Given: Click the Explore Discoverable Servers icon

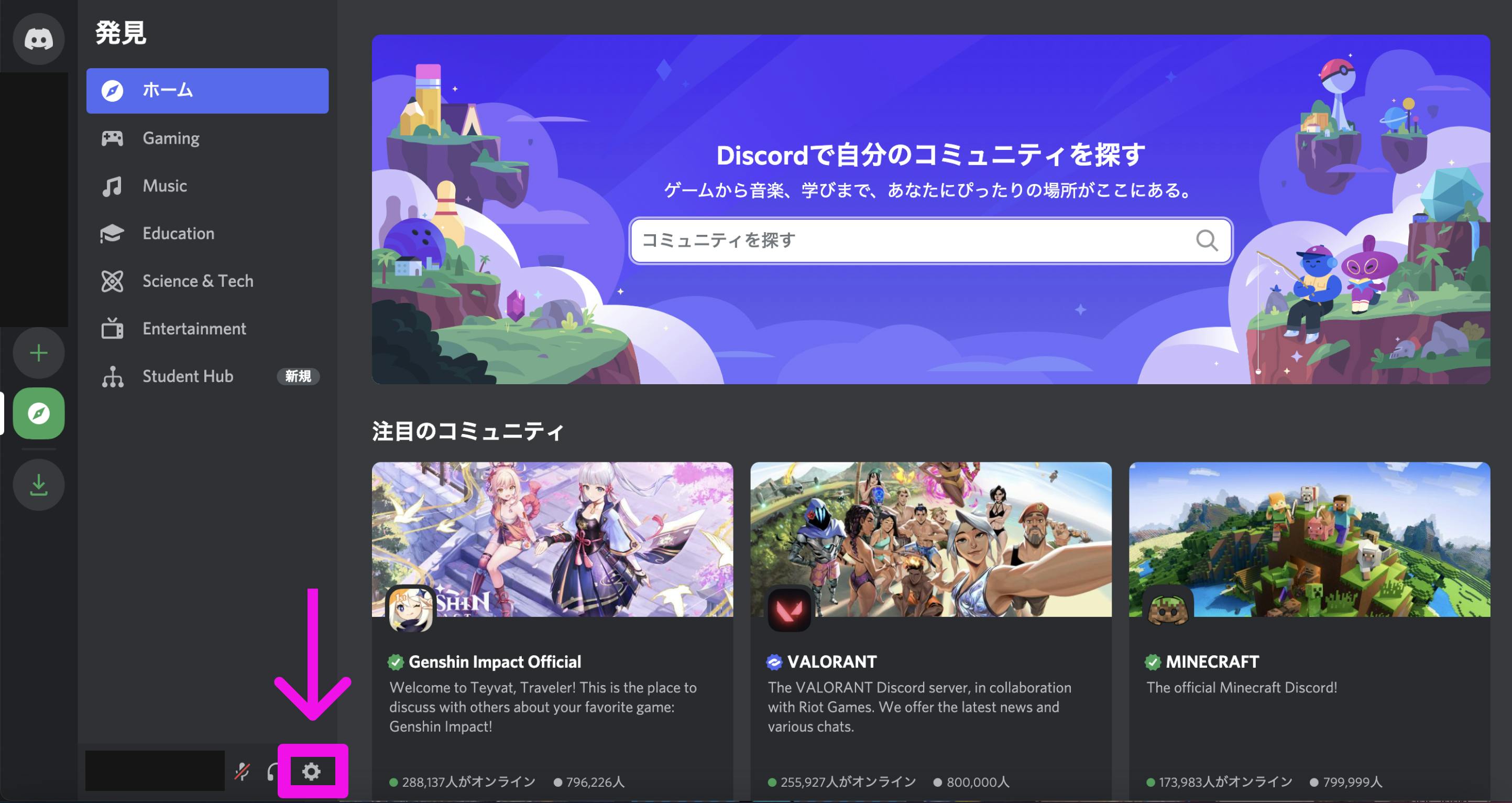Looking at the screenshot, I should click(39, 413).
